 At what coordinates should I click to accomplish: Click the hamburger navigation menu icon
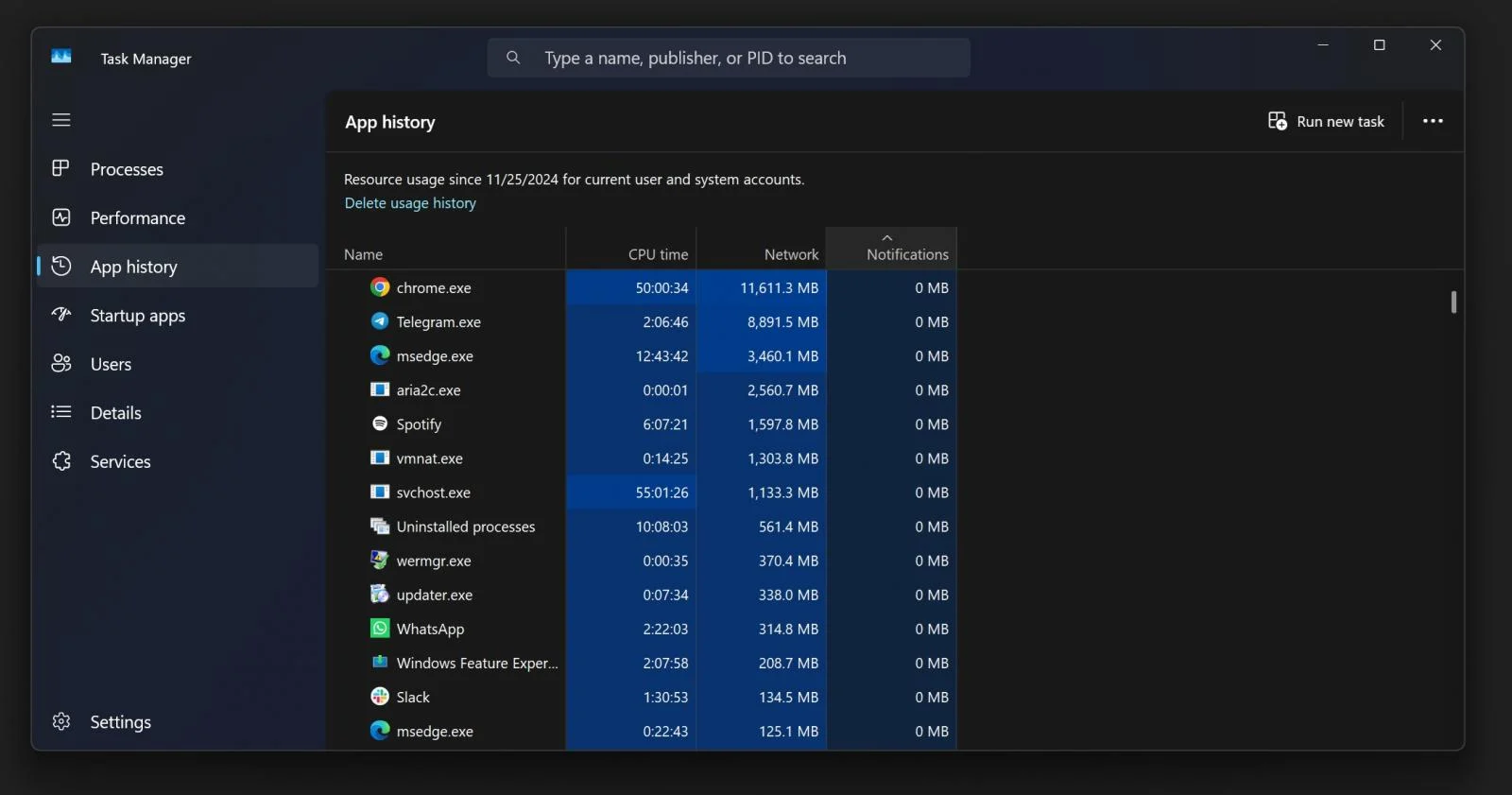[61, 120]
